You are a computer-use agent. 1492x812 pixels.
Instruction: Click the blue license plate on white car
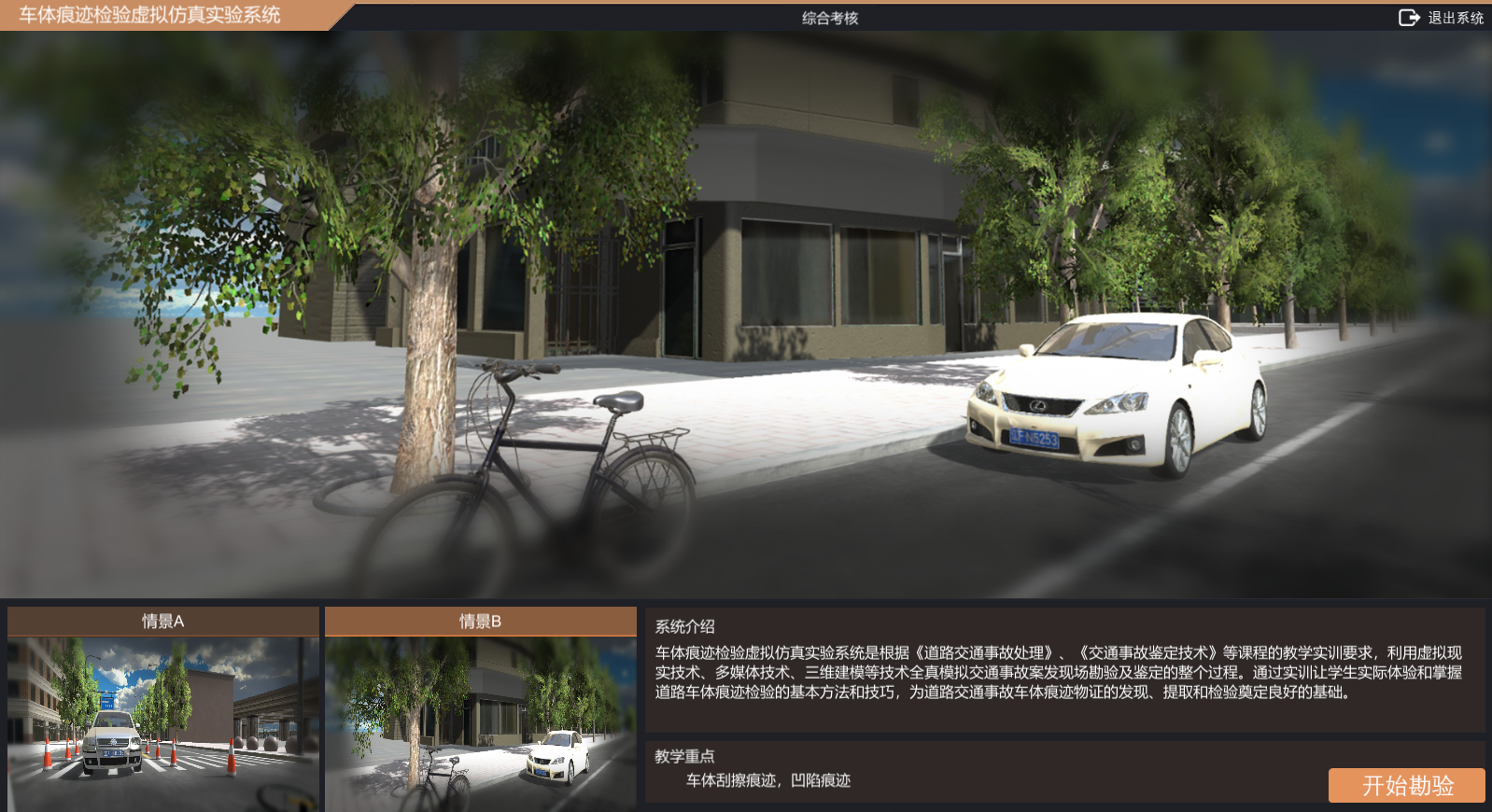1035,438
